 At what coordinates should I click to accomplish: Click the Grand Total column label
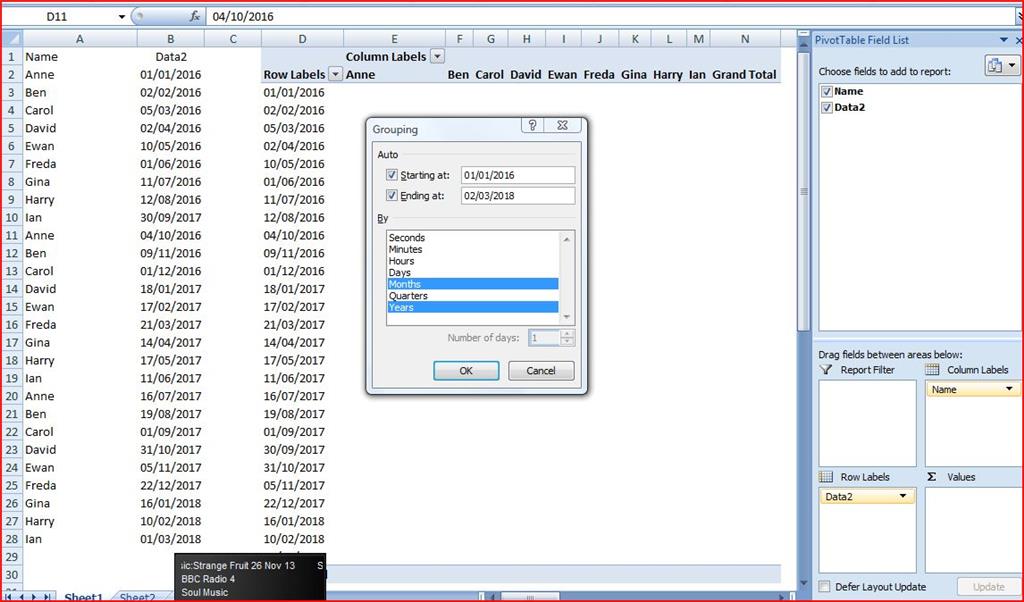(744, 74)
